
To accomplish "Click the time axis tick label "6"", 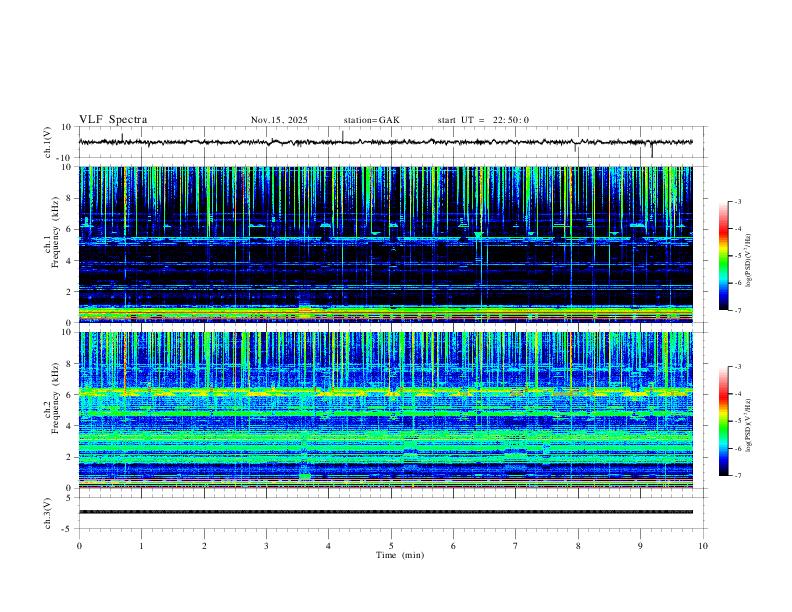I will coord(453,546).
